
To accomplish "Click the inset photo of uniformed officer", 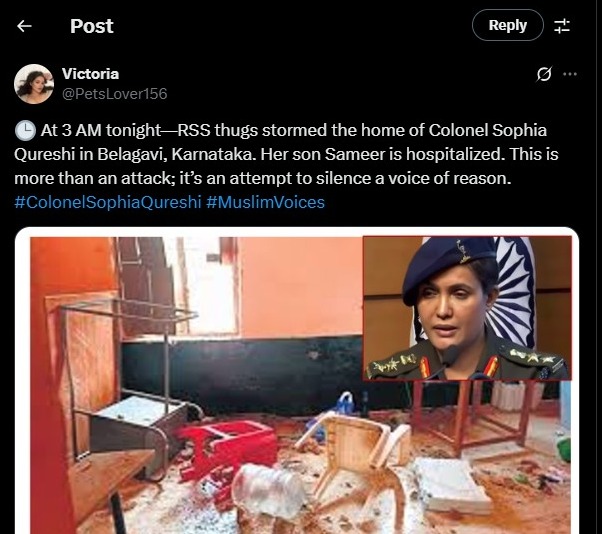I will pos(467,308).
